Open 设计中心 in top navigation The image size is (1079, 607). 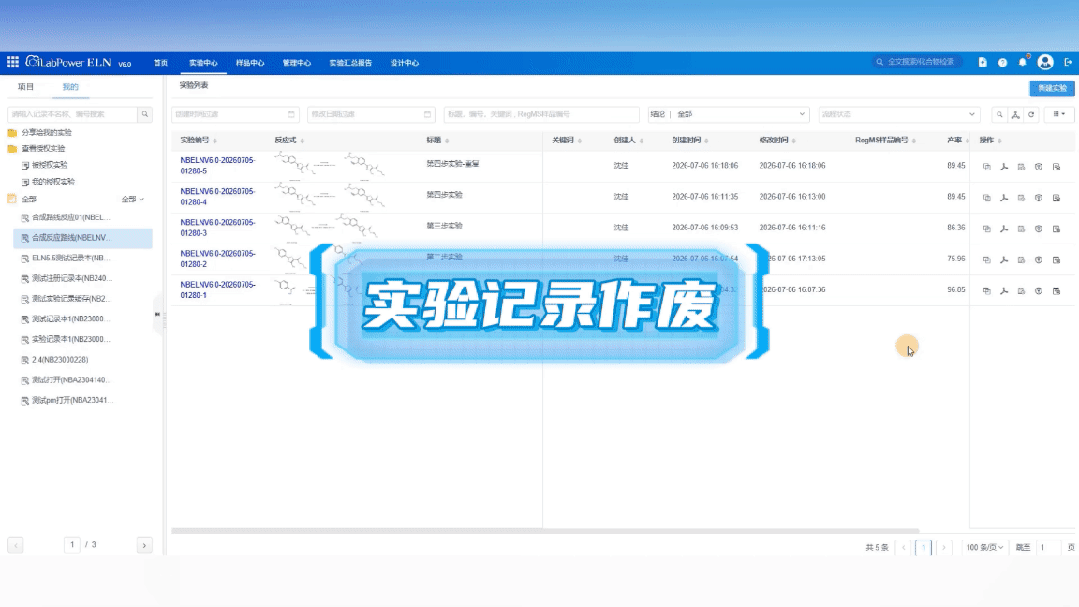[405, 63]
